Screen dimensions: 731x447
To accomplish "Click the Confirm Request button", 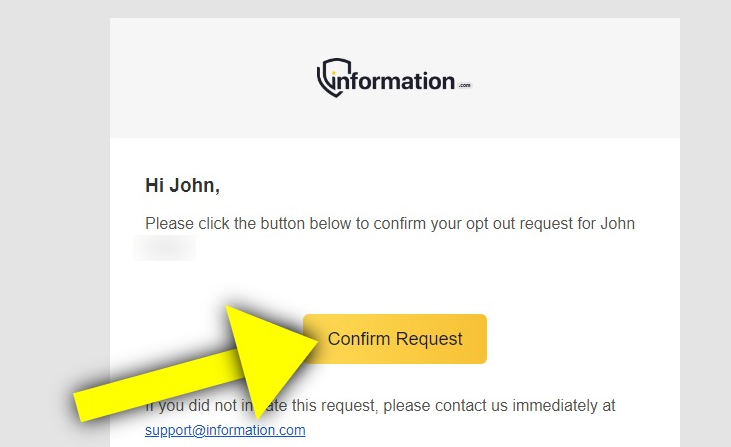I will [x=395, y=339].
